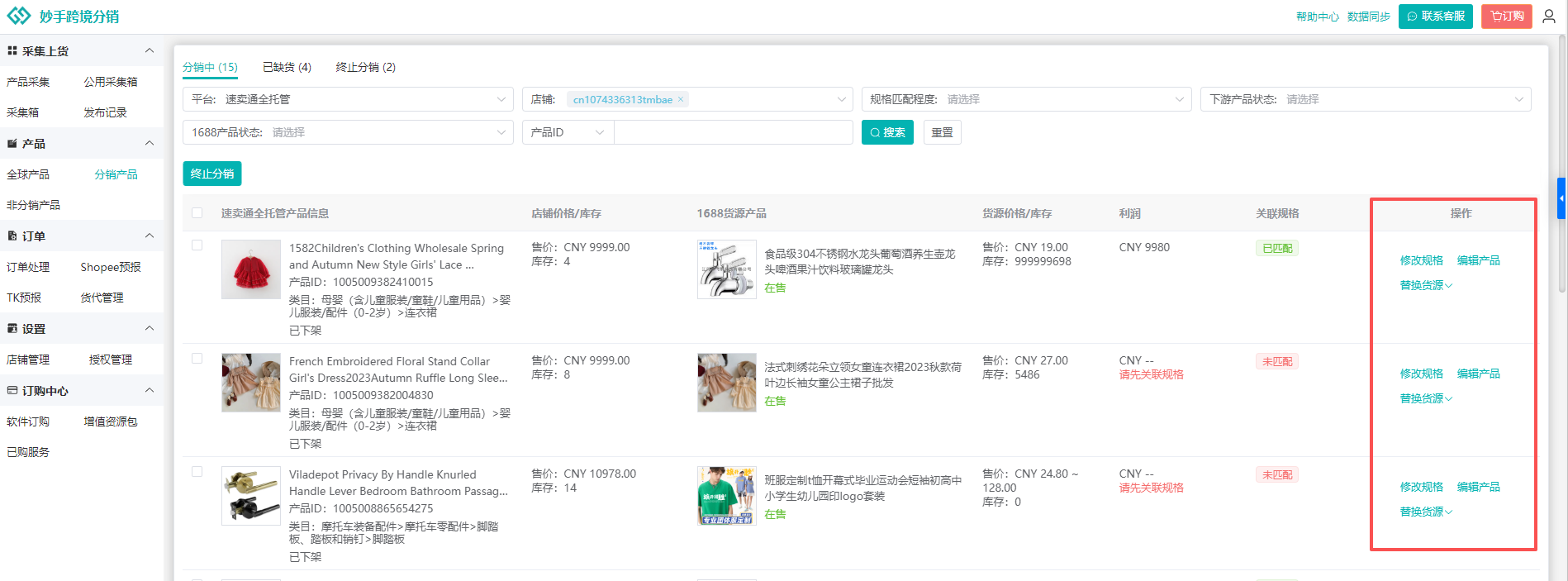Screen dimensions: 1568x581
Task: Click the red 订购 button
Action: tap(1507, 17)
